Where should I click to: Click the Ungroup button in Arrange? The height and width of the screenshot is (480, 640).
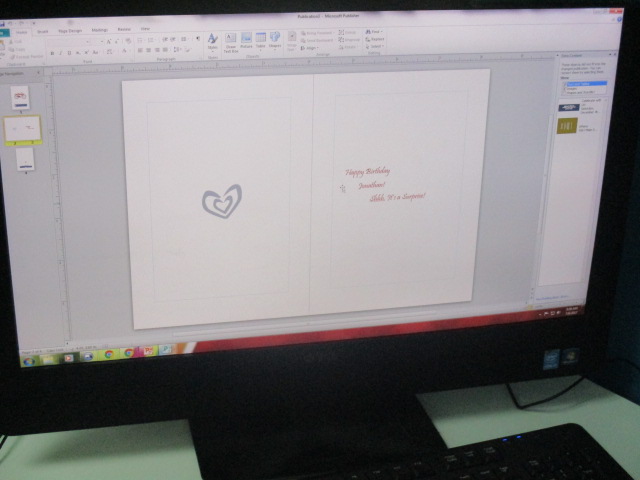349,40
